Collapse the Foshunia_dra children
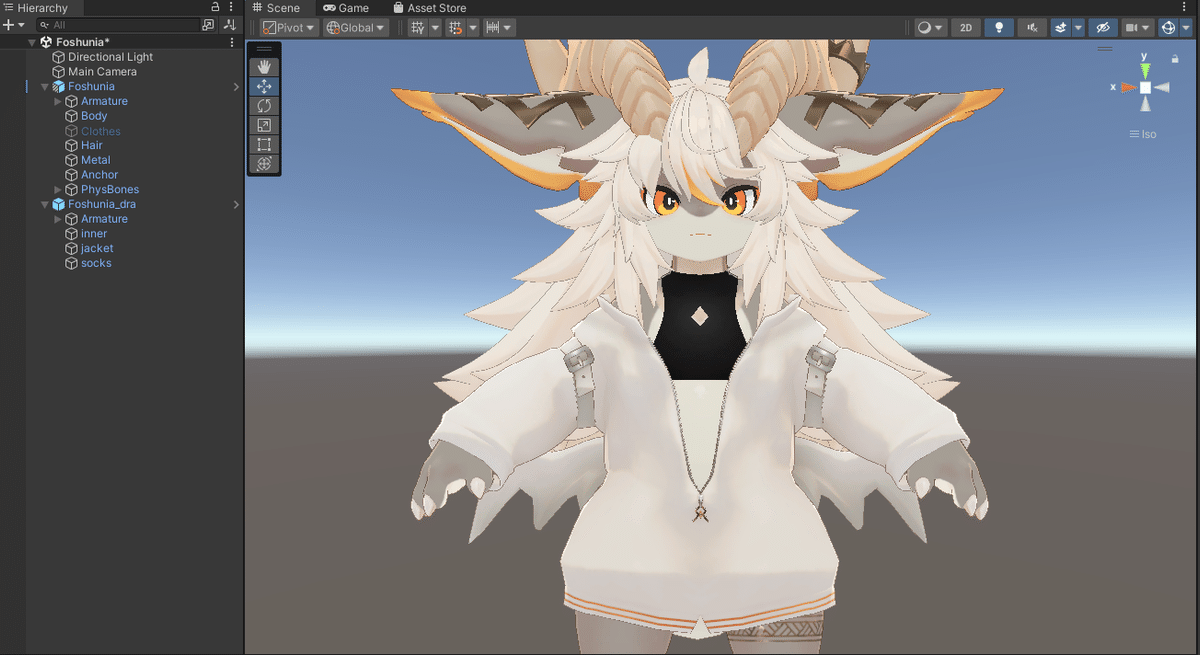Screen dimensions: 1200x655 [x=45, y=204]
